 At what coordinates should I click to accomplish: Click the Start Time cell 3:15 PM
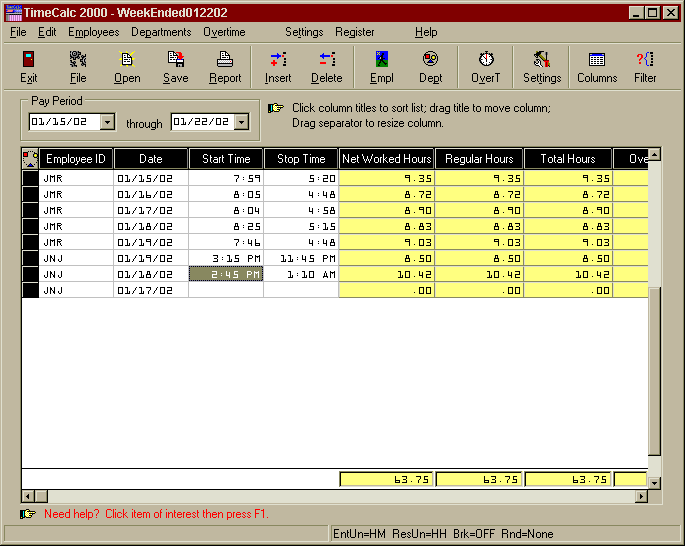(226, 258)
